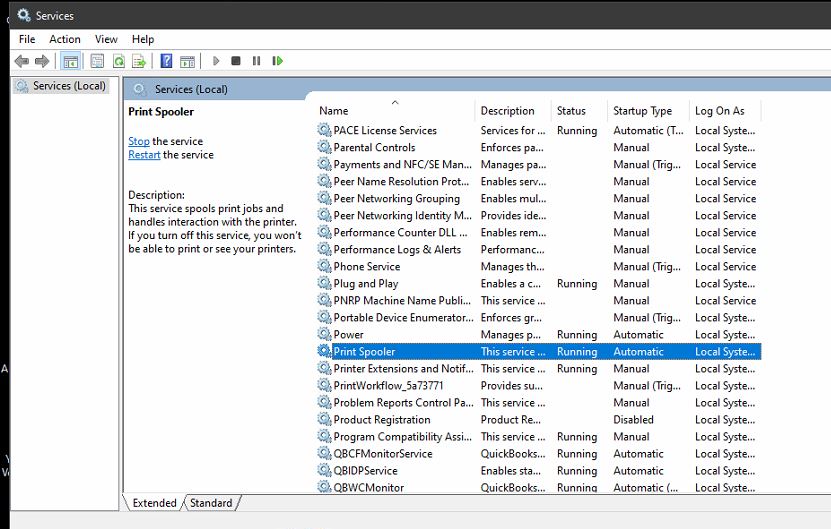Sort by the Startup Type column header
The height and width of the screenshot is (529, 831).
(x=648, y=111)
